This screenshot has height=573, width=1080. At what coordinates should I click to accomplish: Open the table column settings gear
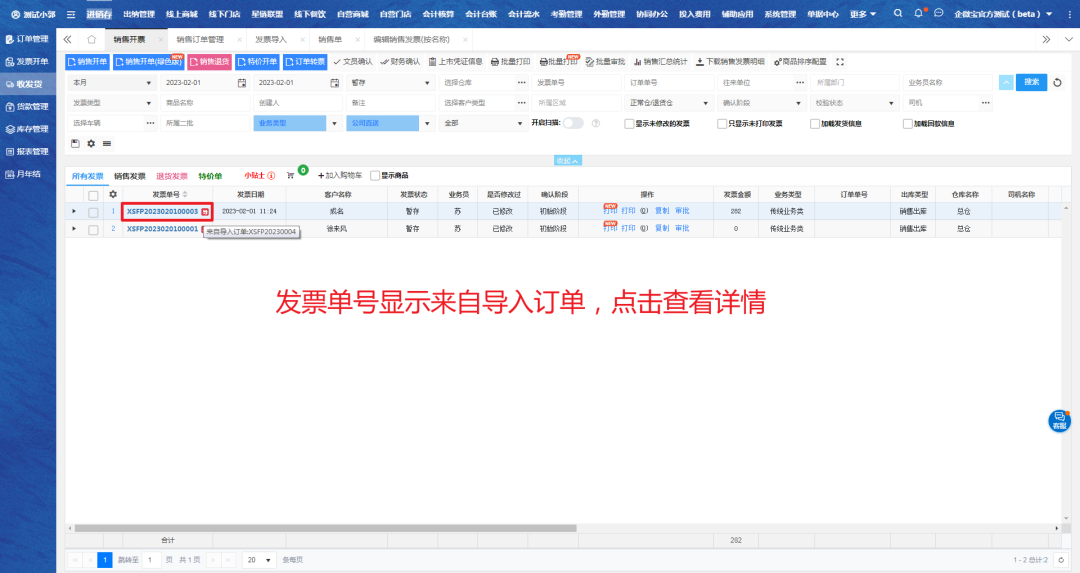pos(113,194)
